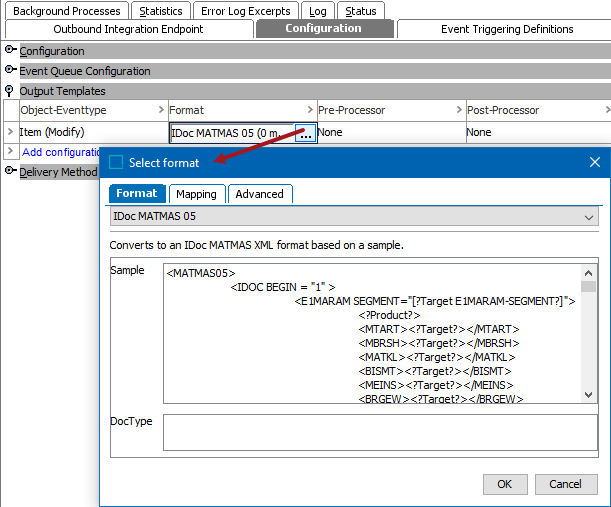Viewport: 611px width, 507px height.
Task: Close the Select format dialog
Action: (x=594, y=162)
